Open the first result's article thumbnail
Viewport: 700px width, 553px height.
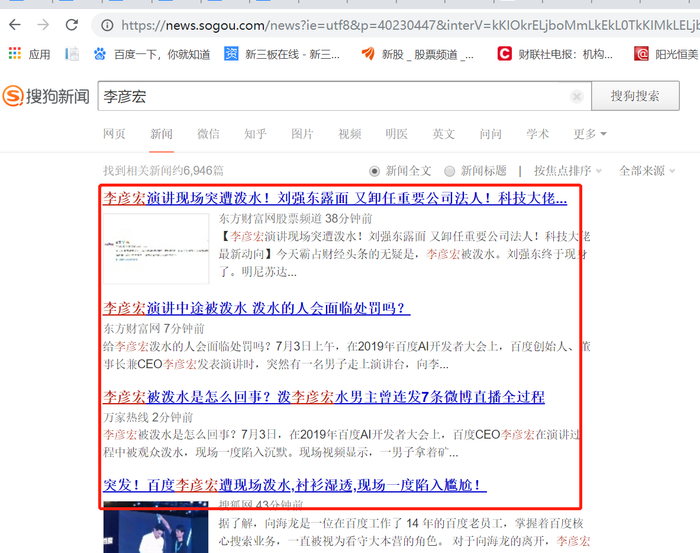(x=156, y=248)
